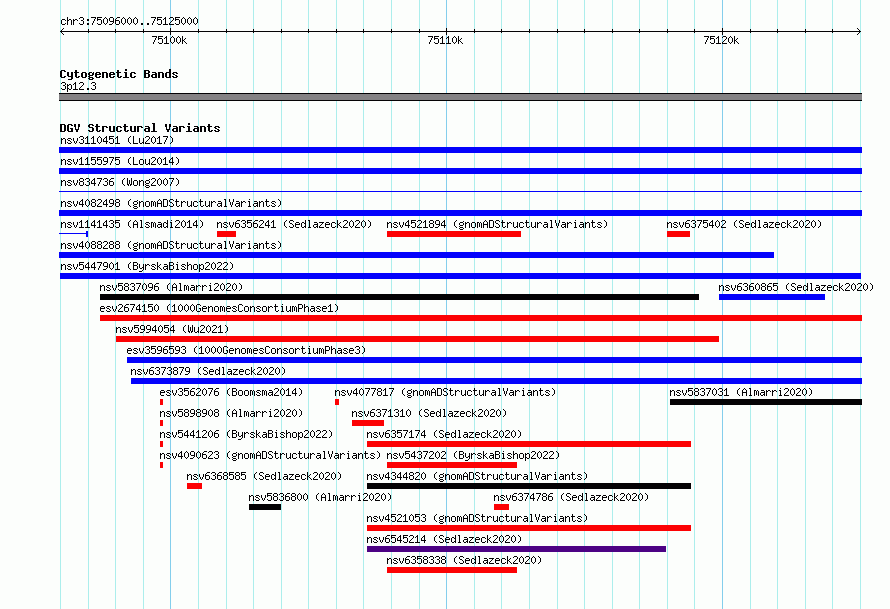The image size is (890, 609).
Task: Select the black bar under nsv4344820
Action: [529, 486]
